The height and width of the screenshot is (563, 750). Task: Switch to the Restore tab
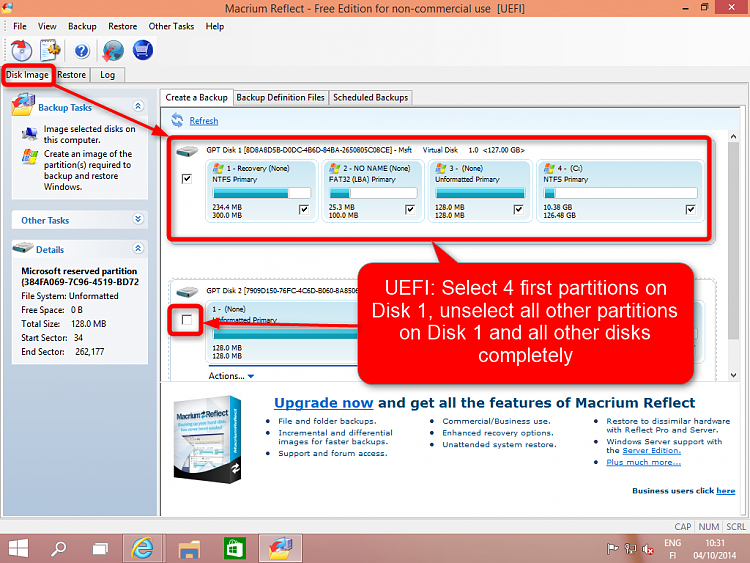point(72,75)
